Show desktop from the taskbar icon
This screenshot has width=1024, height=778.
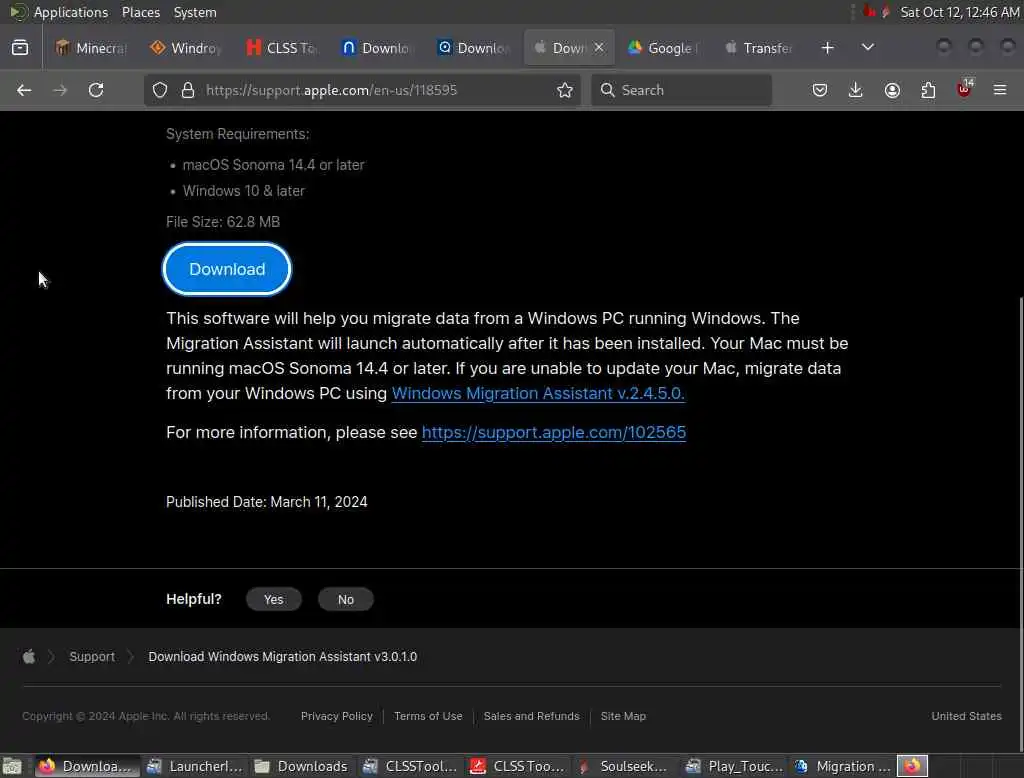12,766
